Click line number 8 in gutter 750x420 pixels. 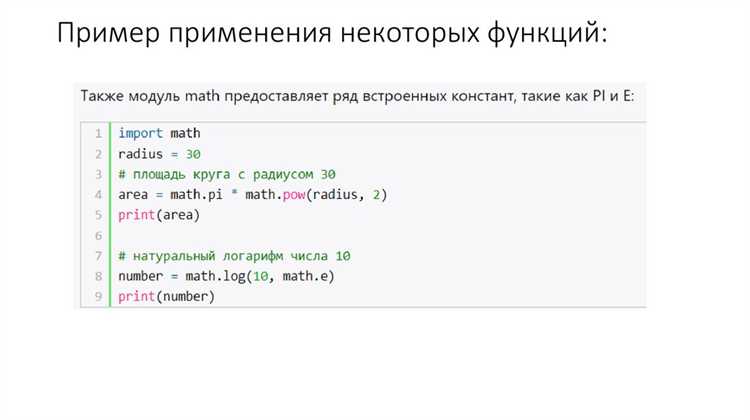(98, 276)
